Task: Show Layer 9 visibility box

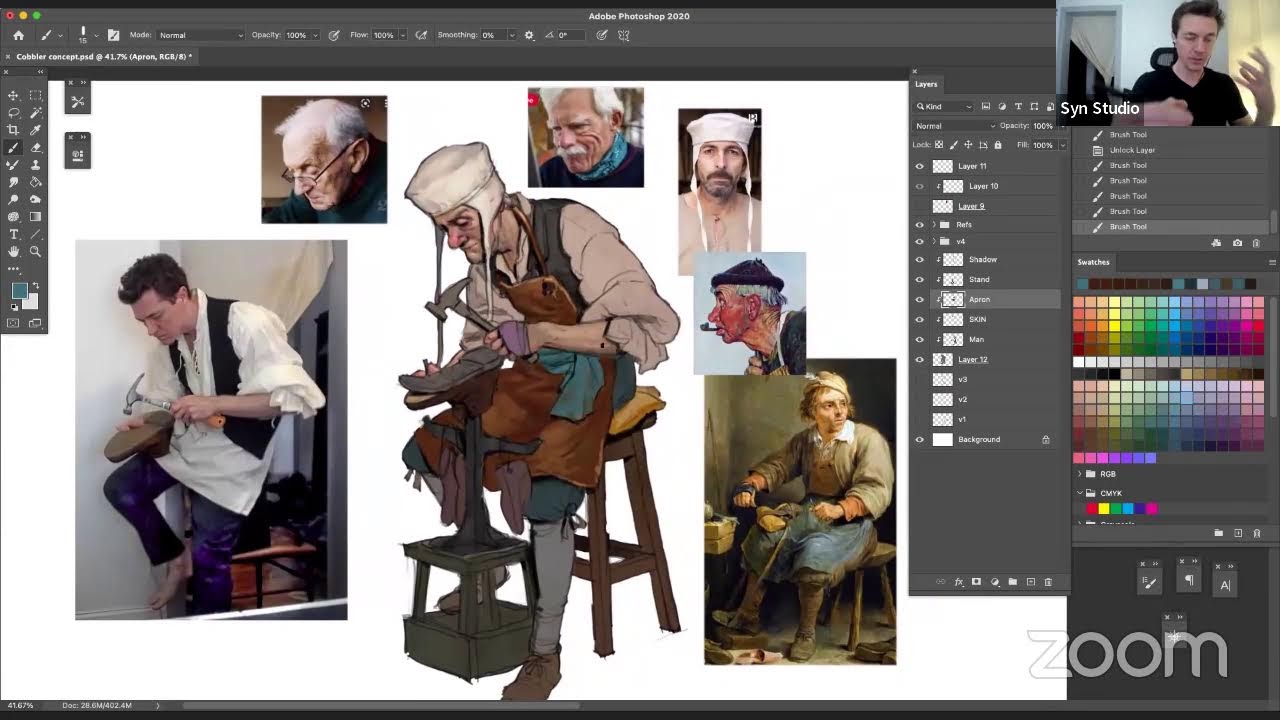Action: point(919,206)
